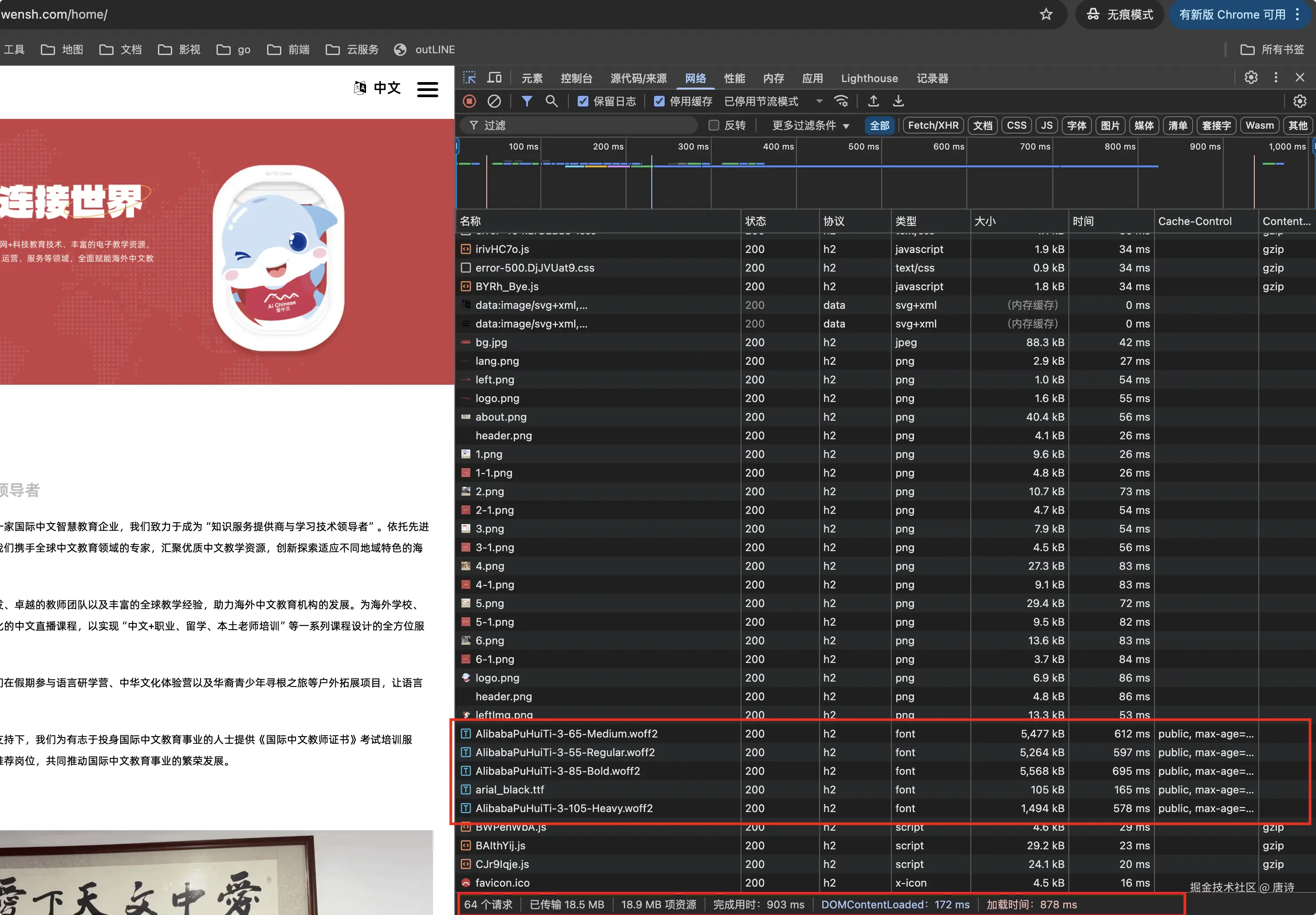Uncheck the 停用缓存 checkbox
The height and width of the screenshot is (915, 1316).
coord(659,102)
